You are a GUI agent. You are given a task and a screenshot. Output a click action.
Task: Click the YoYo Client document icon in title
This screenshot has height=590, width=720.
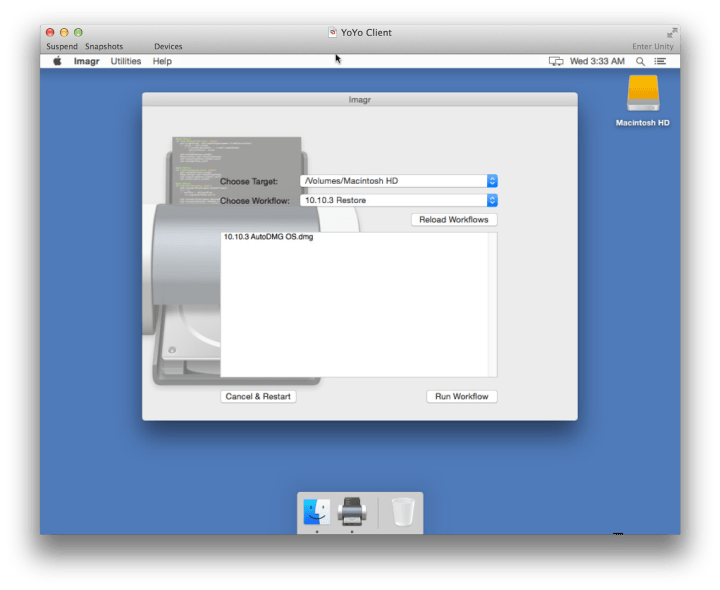coord(332,33)
